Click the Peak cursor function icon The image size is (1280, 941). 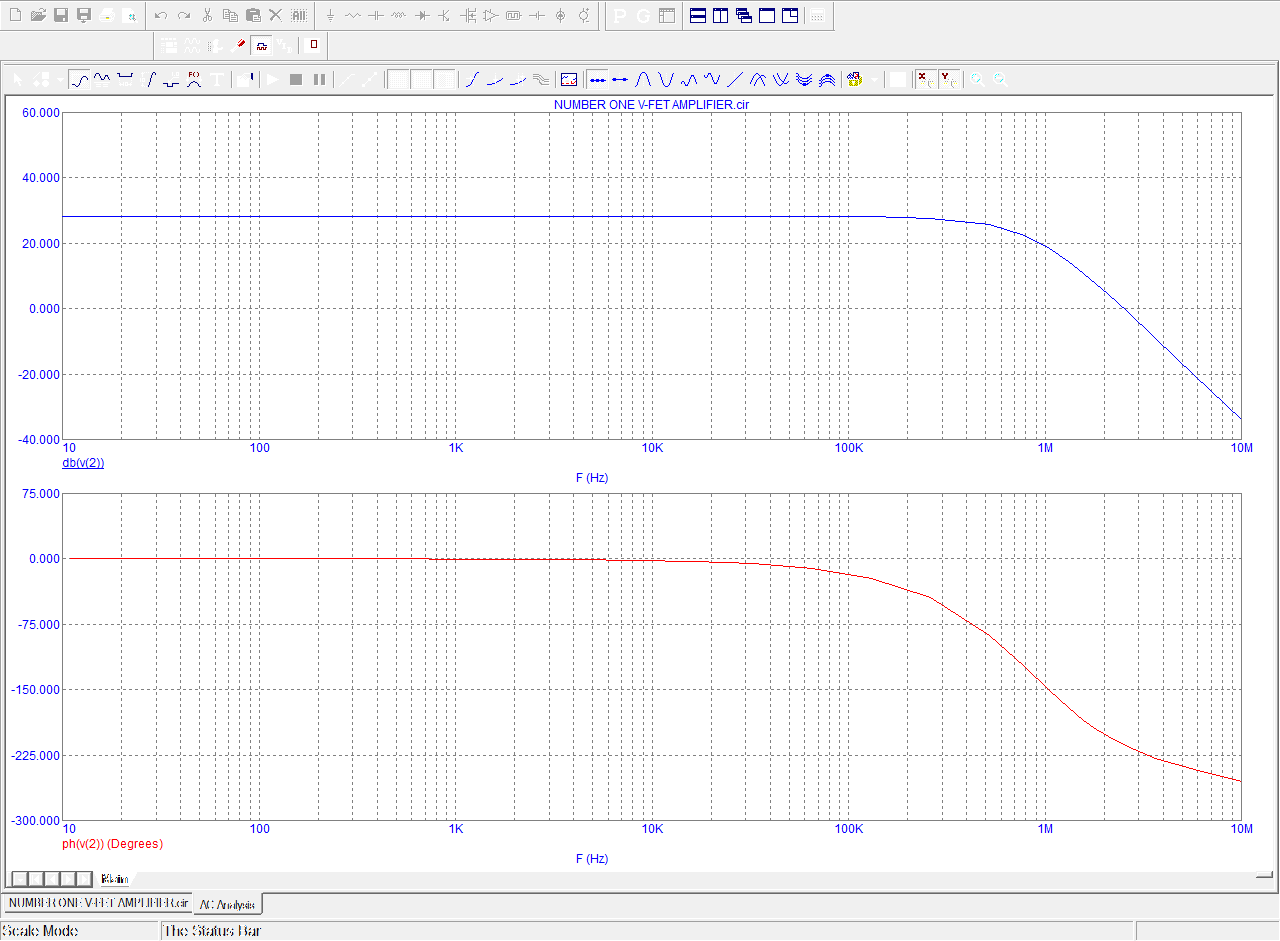tap(643, 79)
